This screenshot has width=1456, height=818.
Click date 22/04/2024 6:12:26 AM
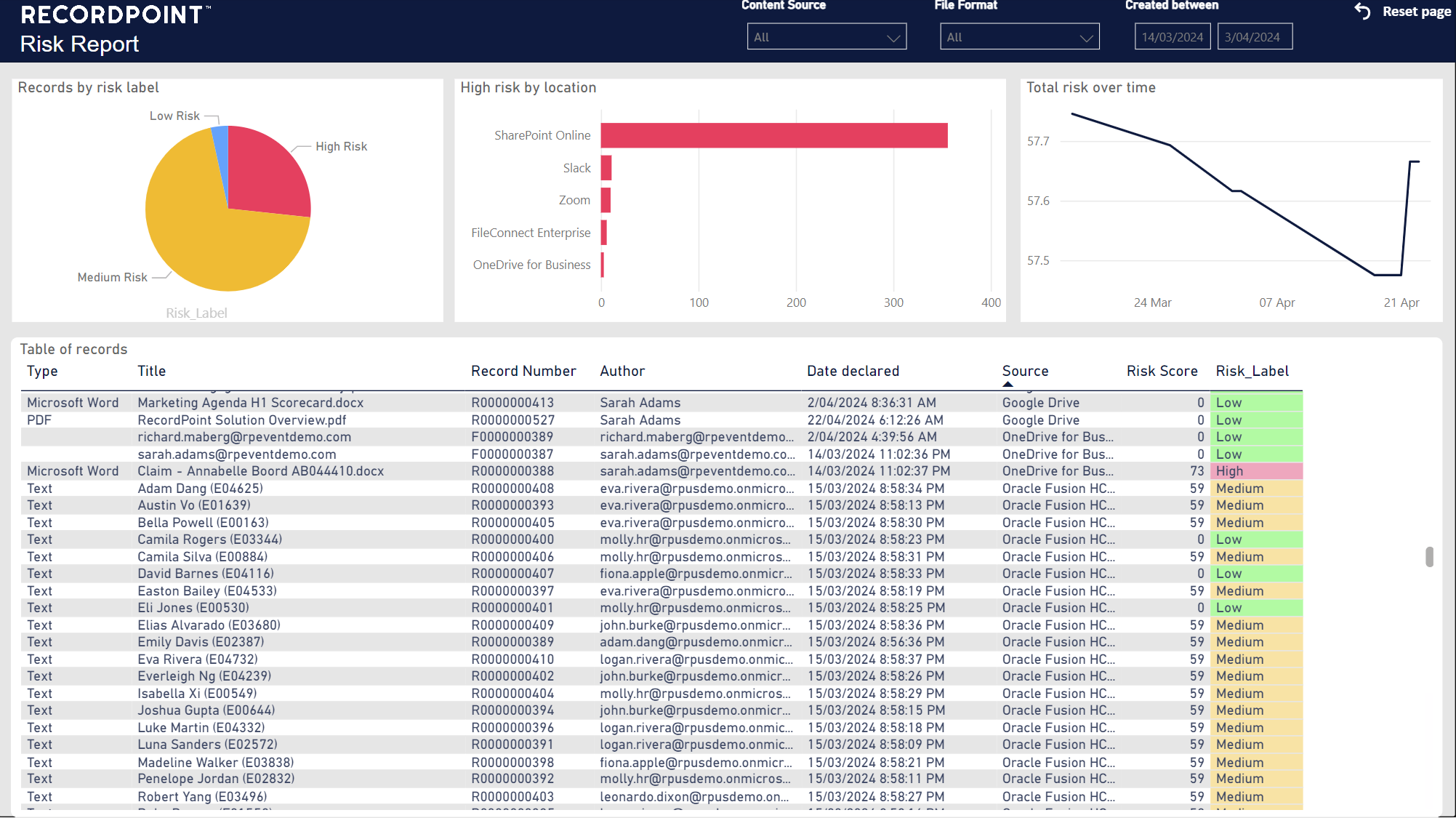(x=875, y=420)
